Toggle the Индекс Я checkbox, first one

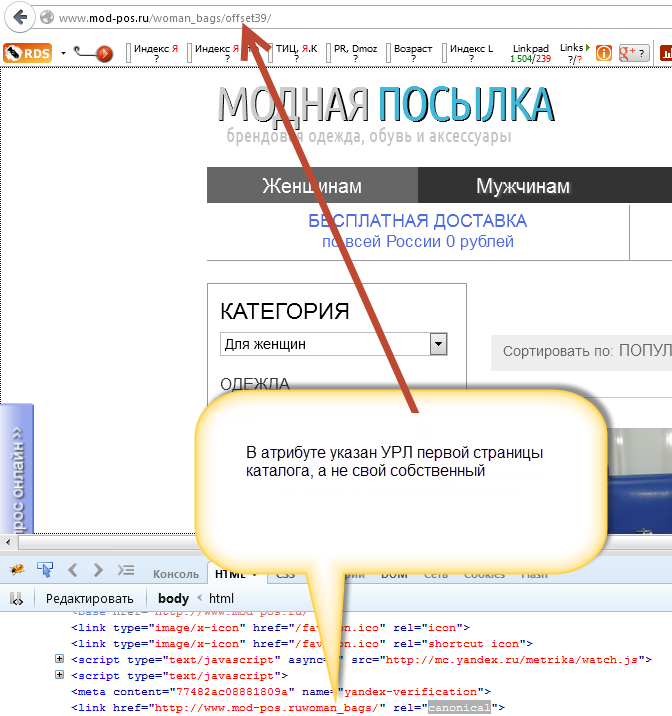129,53
